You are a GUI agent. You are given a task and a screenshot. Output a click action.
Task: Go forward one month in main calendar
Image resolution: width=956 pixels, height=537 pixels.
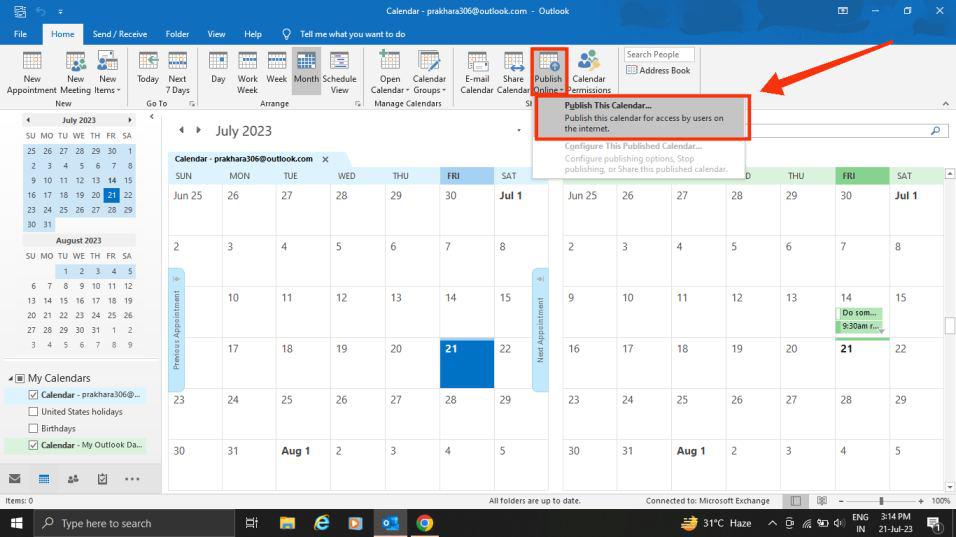[198, 130]
